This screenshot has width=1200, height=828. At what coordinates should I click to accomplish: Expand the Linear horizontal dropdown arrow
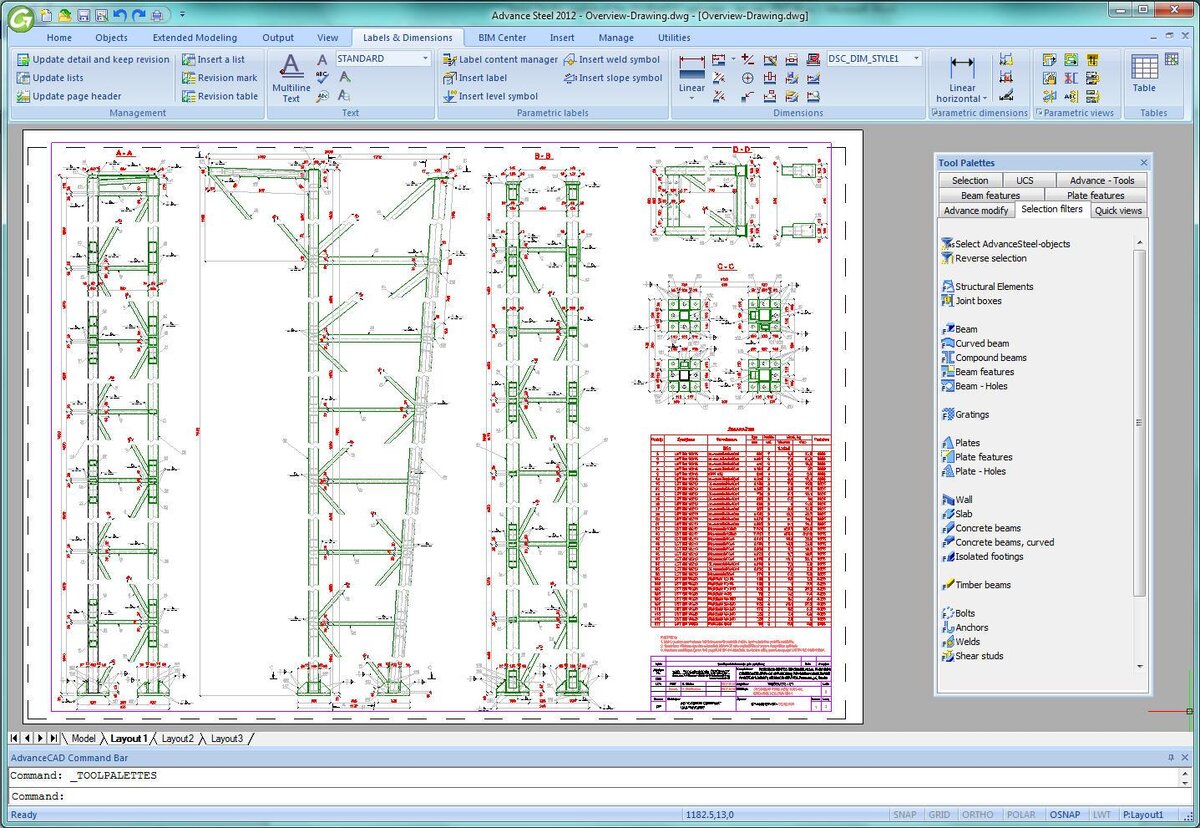(985, 98)
